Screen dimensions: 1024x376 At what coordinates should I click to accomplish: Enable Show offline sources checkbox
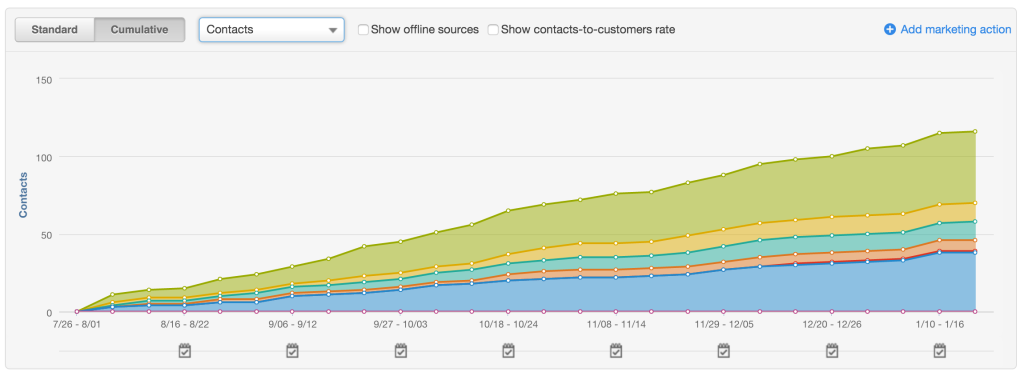364,29
